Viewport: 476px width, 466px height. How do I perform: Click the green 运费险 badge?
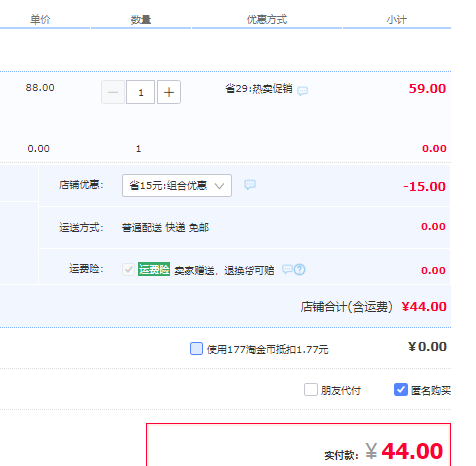154,269
